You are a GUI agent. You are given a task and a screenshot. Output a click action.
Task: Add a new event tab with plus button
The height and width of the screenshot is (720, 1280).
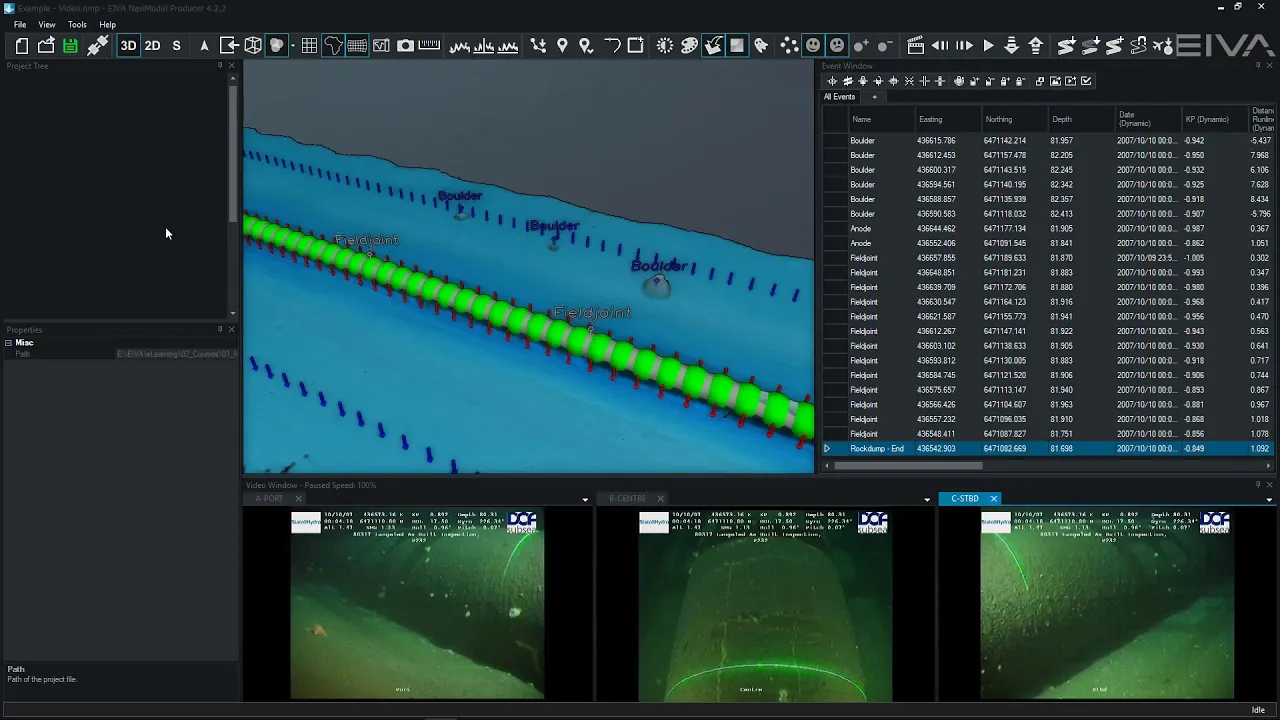tap(874, 97)
